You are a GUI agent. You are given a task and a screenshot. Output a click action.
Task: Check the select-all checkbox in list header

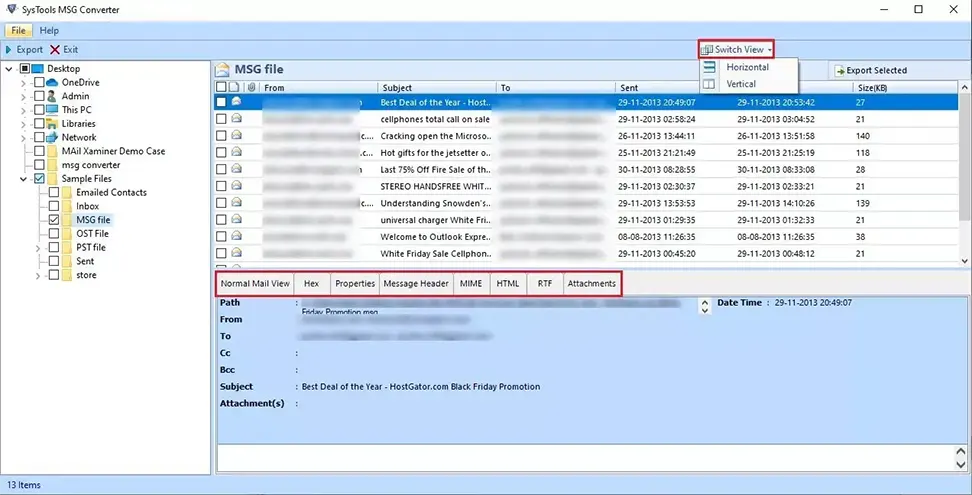(221, 87)
